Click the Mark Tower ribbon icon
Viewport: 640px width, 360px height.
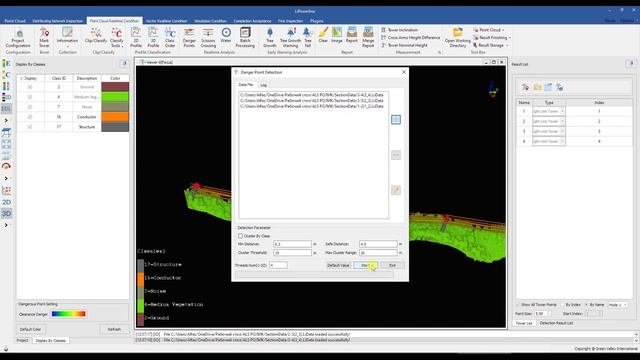(44, 38)
